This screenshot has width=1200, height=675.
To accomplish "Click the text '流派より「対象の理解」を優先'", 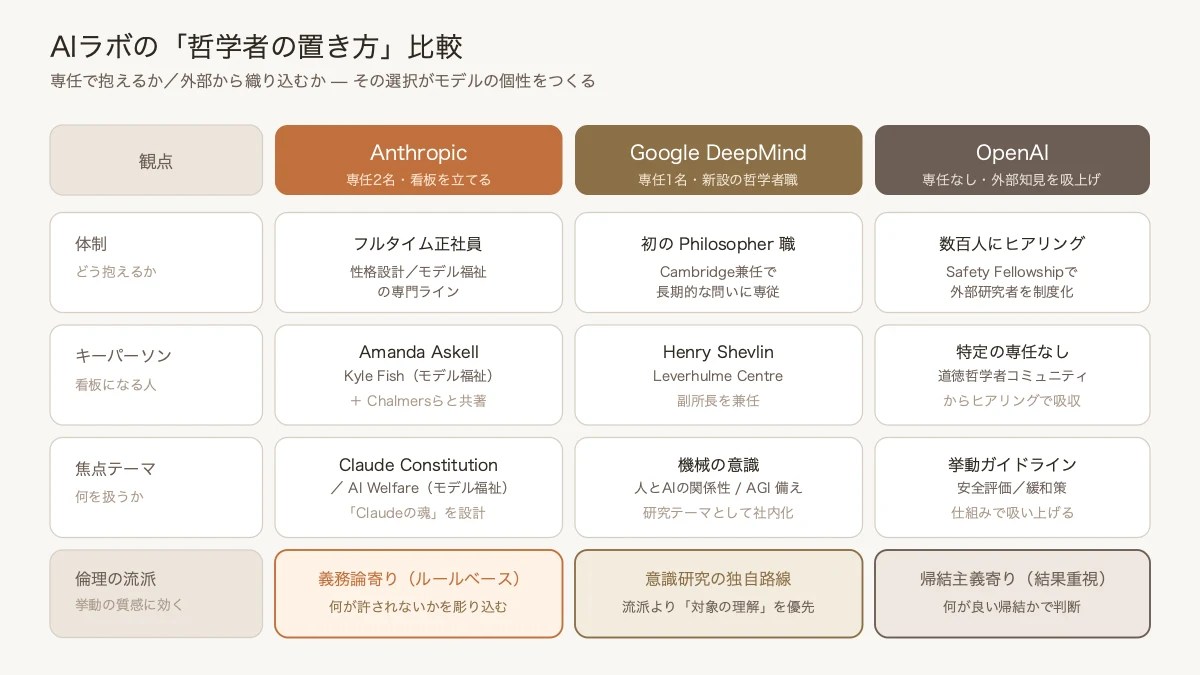I will pos(718,606).
